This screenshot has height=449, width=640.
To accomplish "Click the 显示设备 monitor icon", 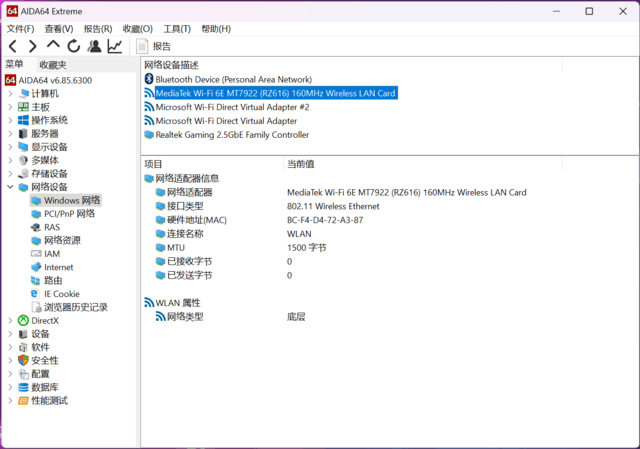I will 23,147.
